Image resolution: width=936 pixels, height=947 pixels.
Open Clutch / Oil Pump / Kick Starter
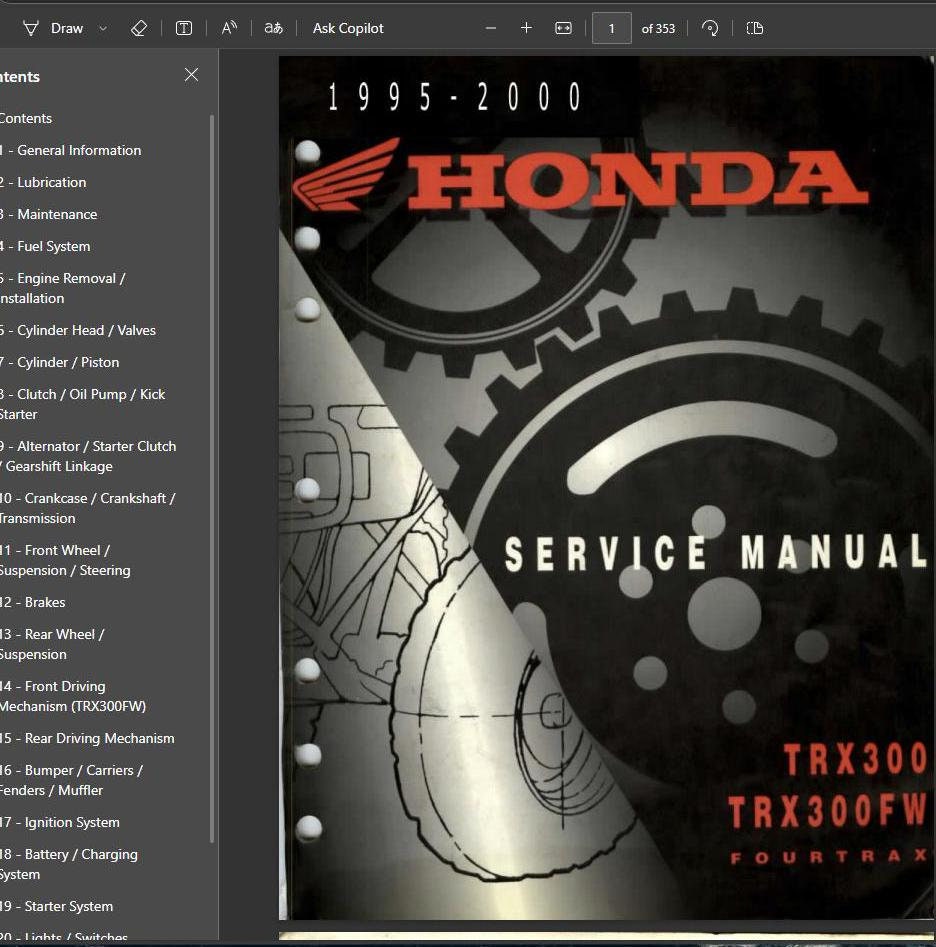point(83,404)
